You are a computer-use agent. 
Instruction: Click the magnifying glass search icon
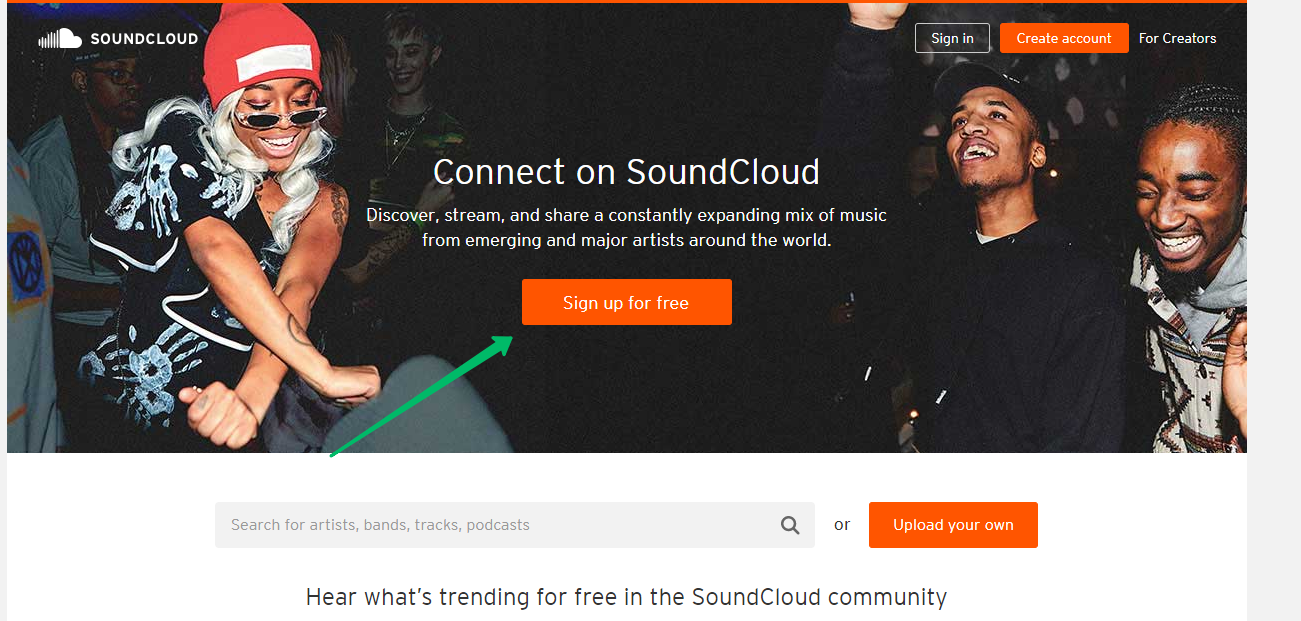tap(790, 525)
